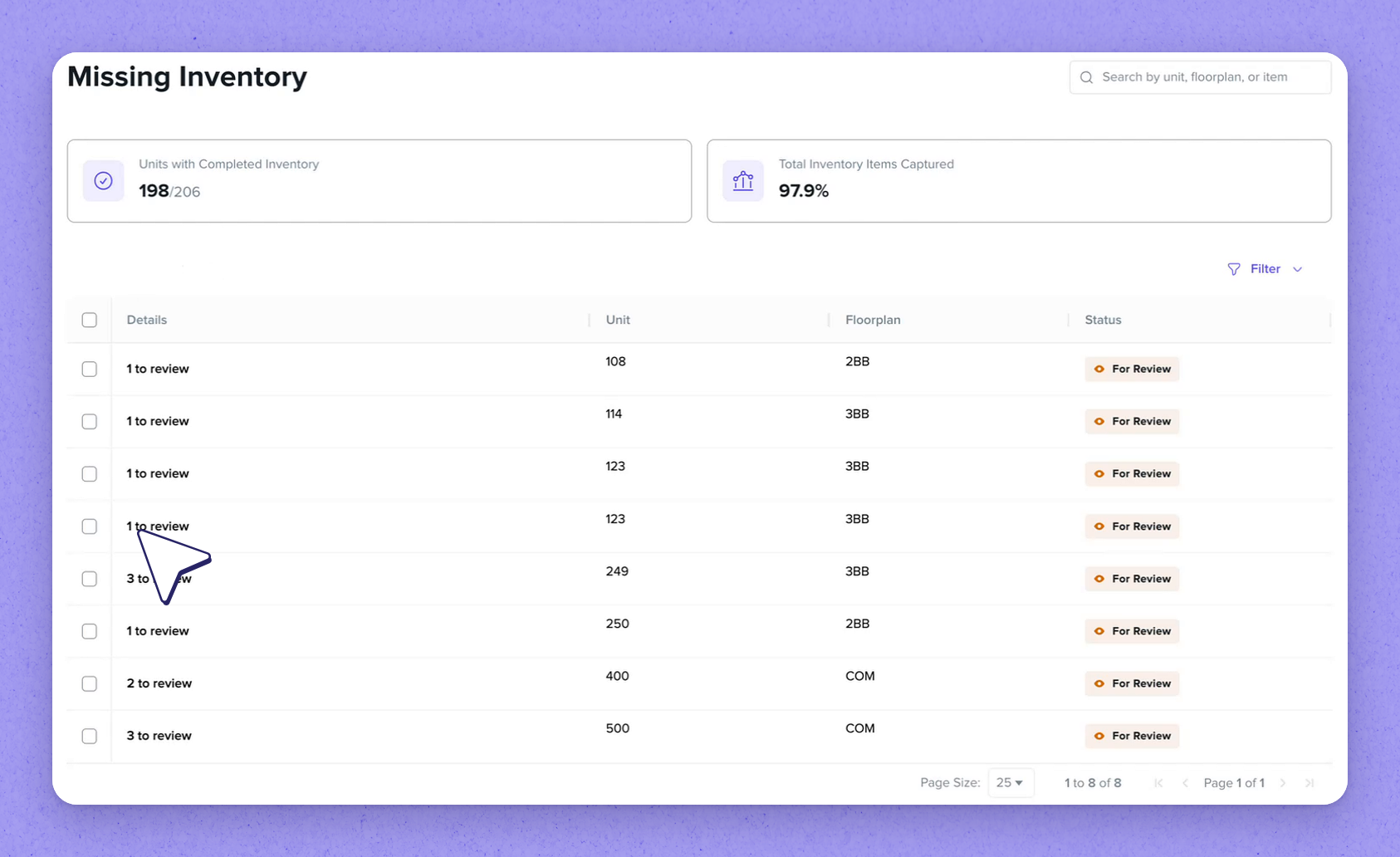This screenshot has height=857, width=1400.
Task: Go to first page arrow icon
Action: tap(1158, 783)
